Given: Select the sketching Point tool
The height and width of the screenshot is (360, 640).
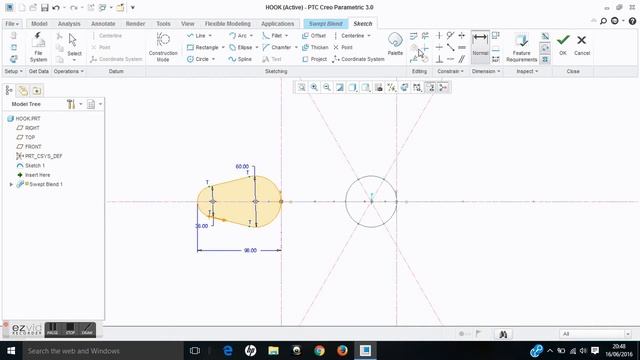Looking at the screenshot, I should tap(342, 48).
